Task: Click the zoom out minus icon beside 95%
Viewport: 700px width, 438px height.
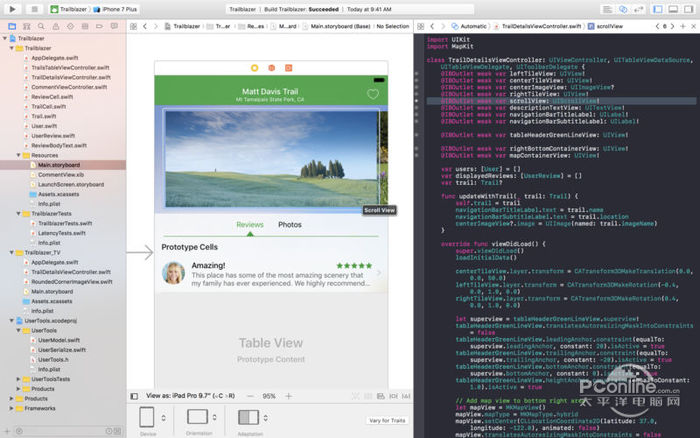Action: [250, 396]
